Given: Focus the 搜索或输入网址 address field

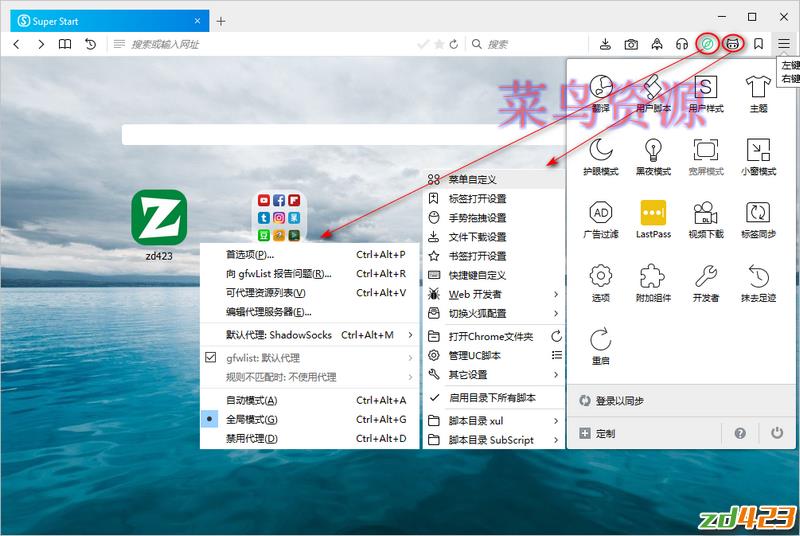Looking at the screenshot, I should tap(270, 44).
